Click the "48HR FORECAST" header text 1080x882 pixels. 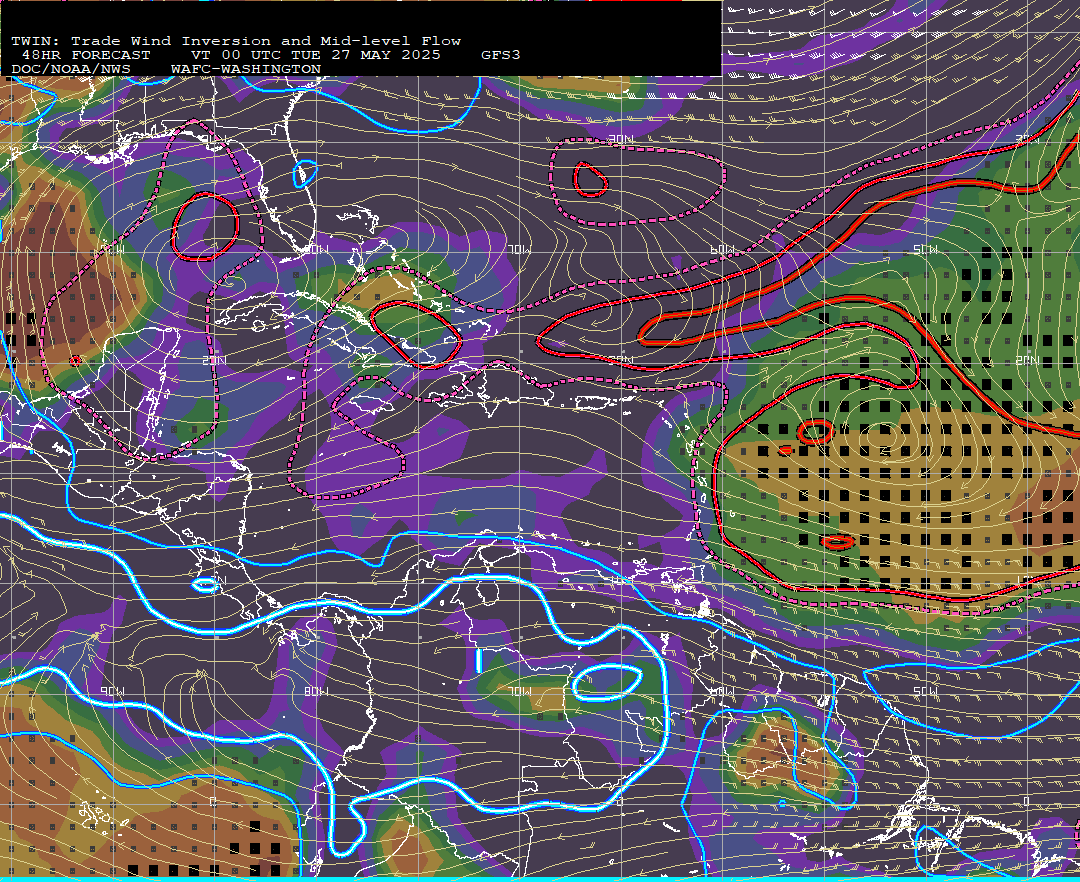(x=86, y=55)
